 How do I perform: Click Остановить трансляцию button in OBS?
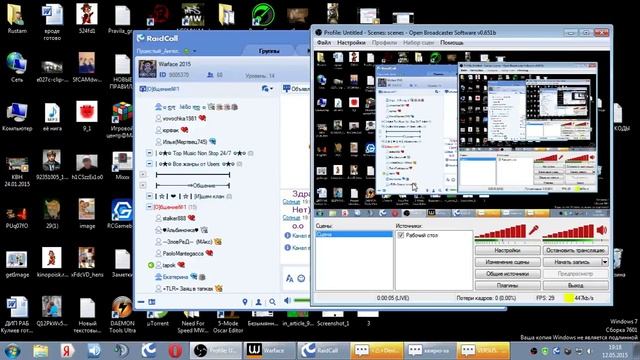(x=576, y=250)
